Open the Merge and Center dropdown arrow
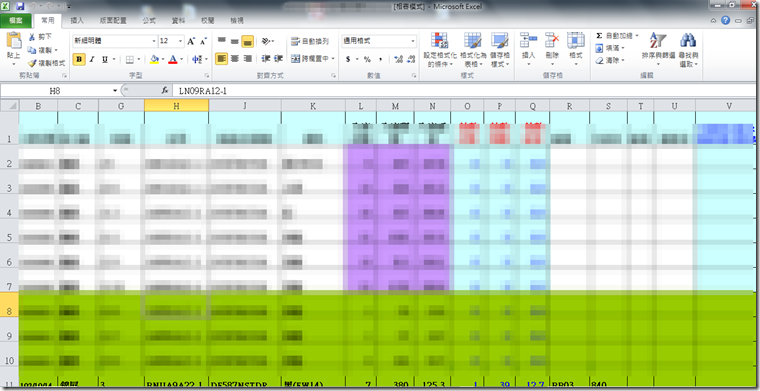 pos(333,59)
